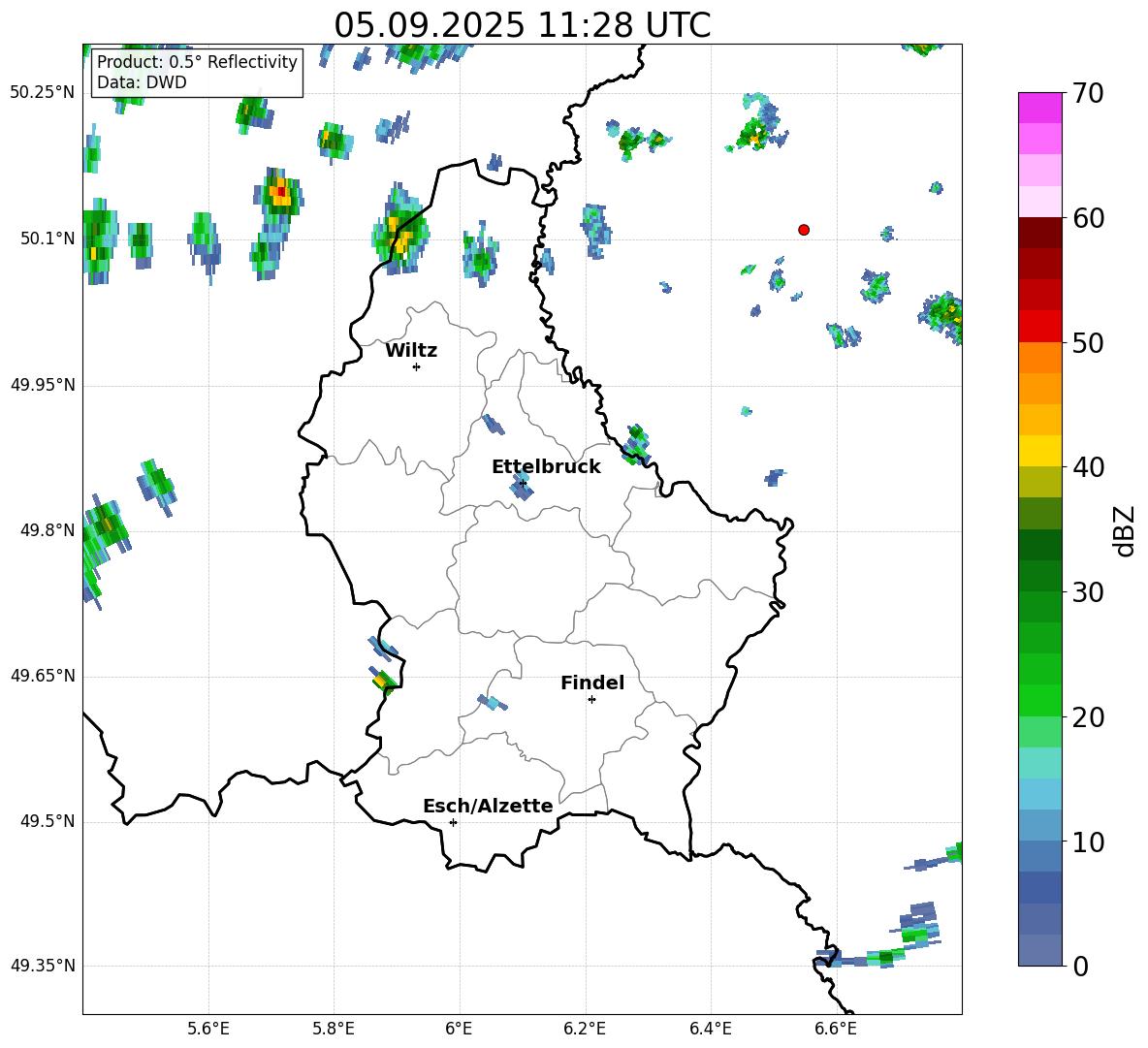1148x1048 pixels.
Task: Pick the yellow swatch just above 40 dBZ
Action: (1040, 451)
